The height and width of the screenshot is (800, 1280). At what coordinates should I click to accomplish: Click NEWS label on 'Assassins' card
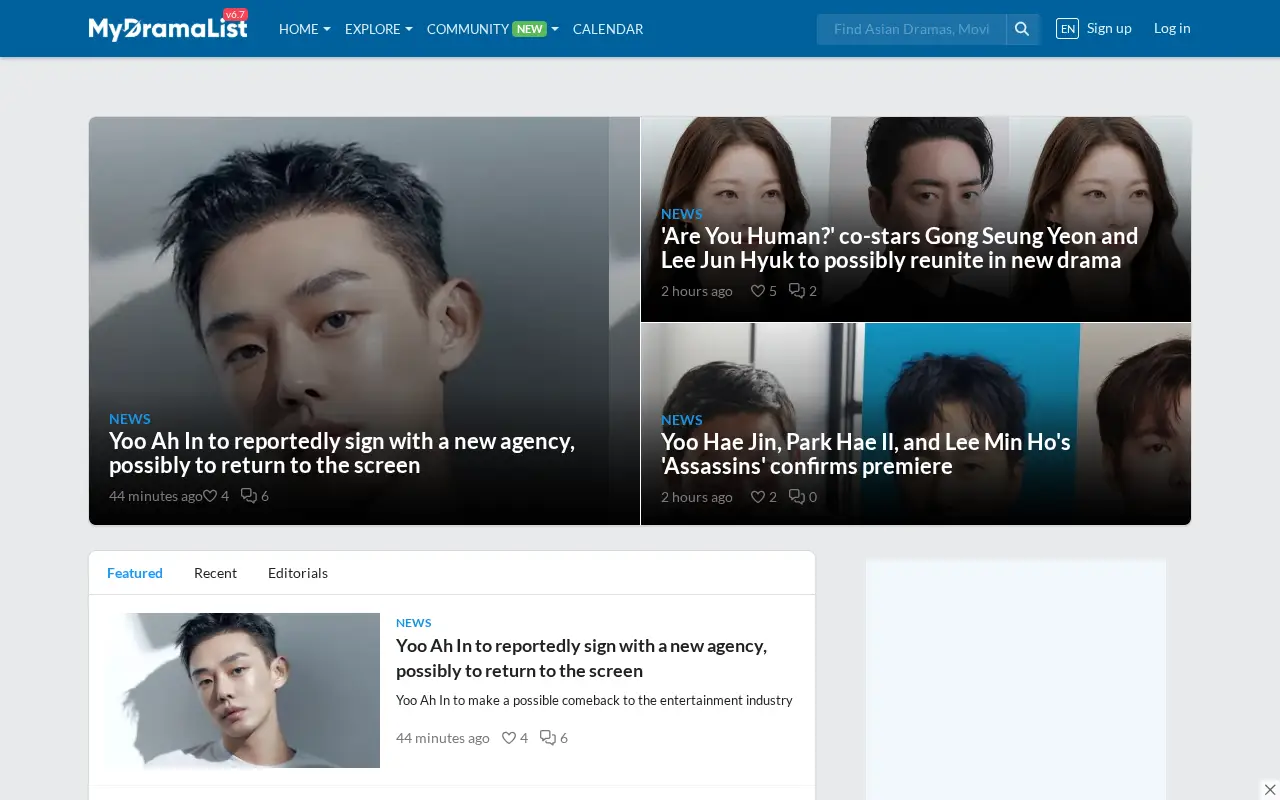coord(682,420)
